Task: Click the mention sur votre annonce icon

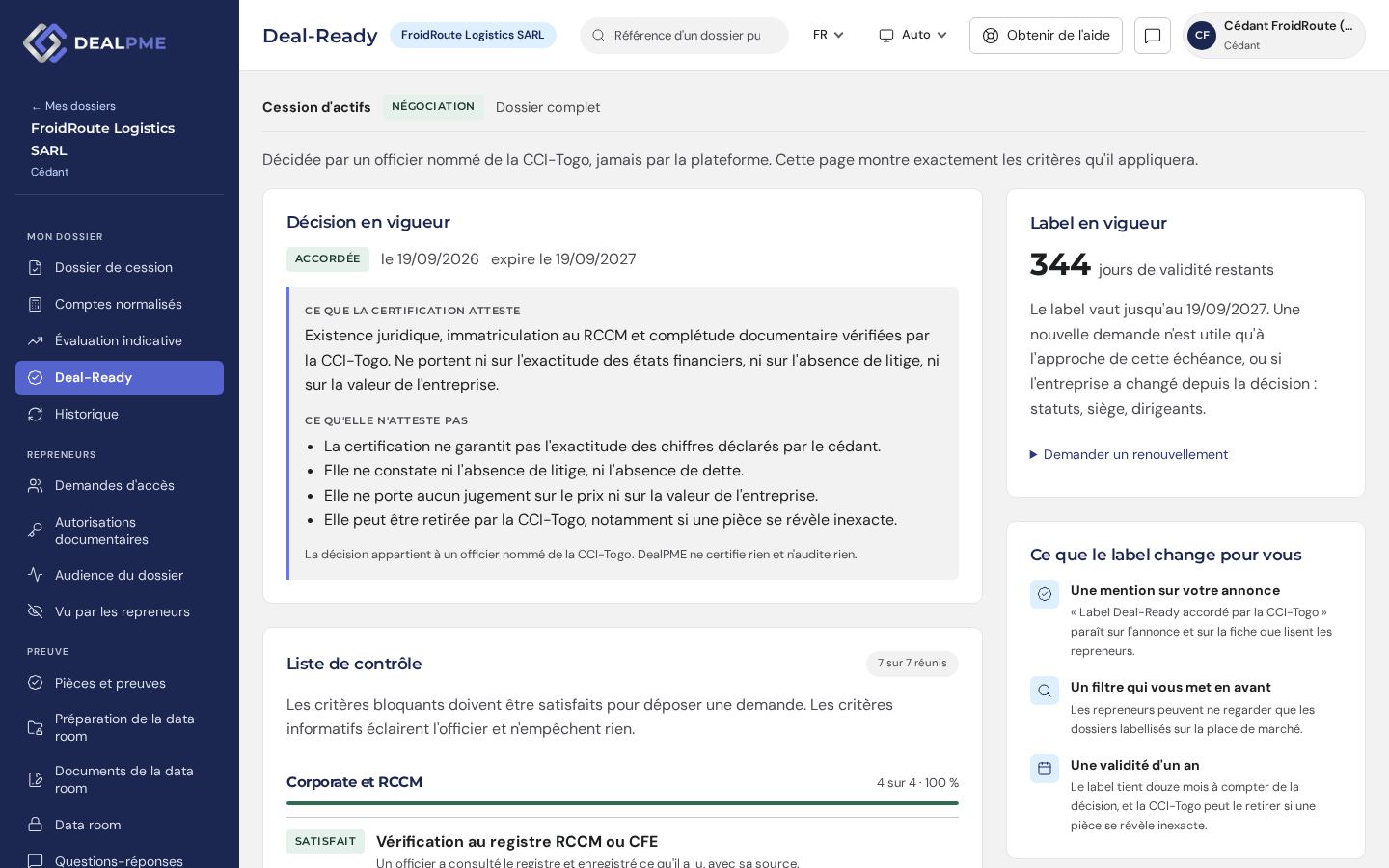Action: (1045, 595)
